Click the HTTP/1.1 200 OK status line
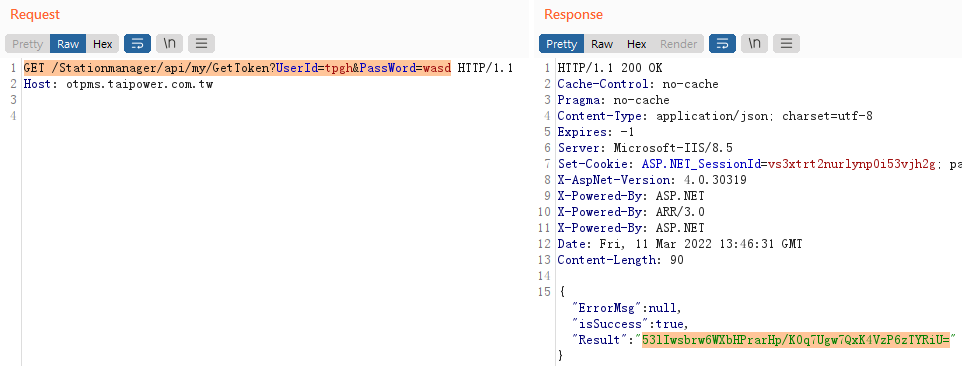962x366 pixels. tap(610, 68)
